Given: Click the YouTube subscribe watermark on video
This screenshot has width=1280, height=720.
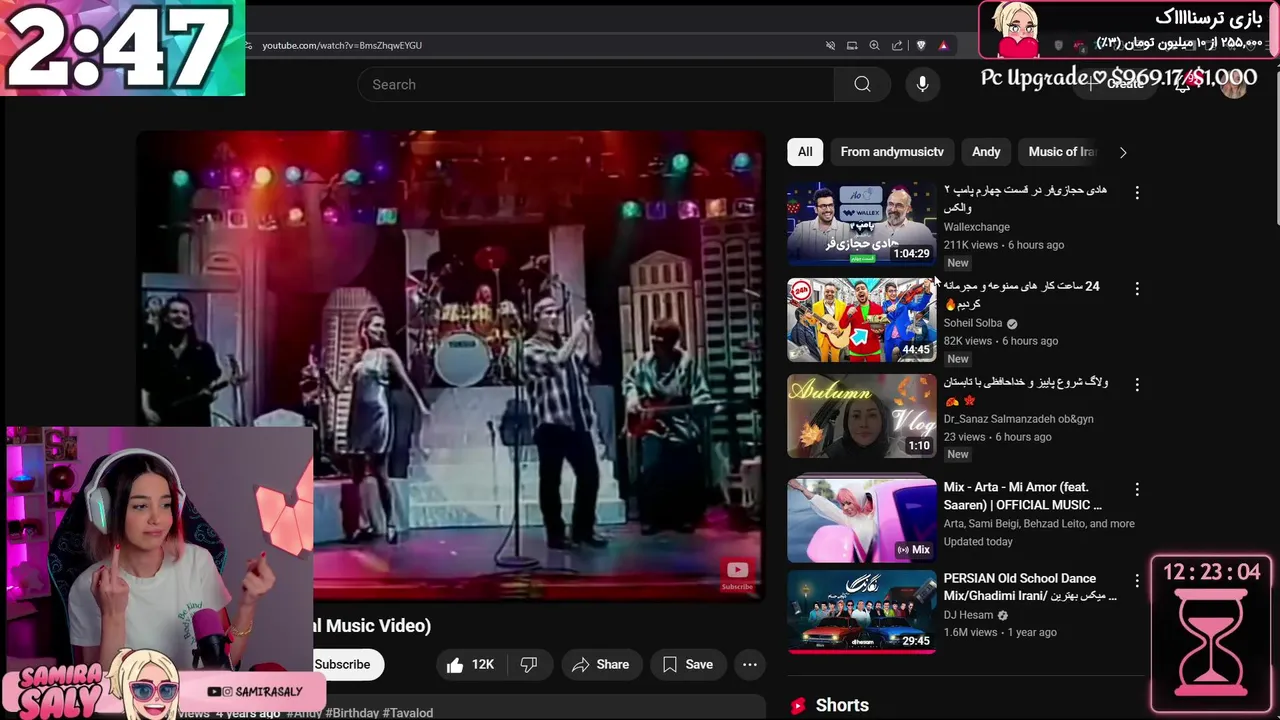Looking at the screenshot, I should pos(737,575).
